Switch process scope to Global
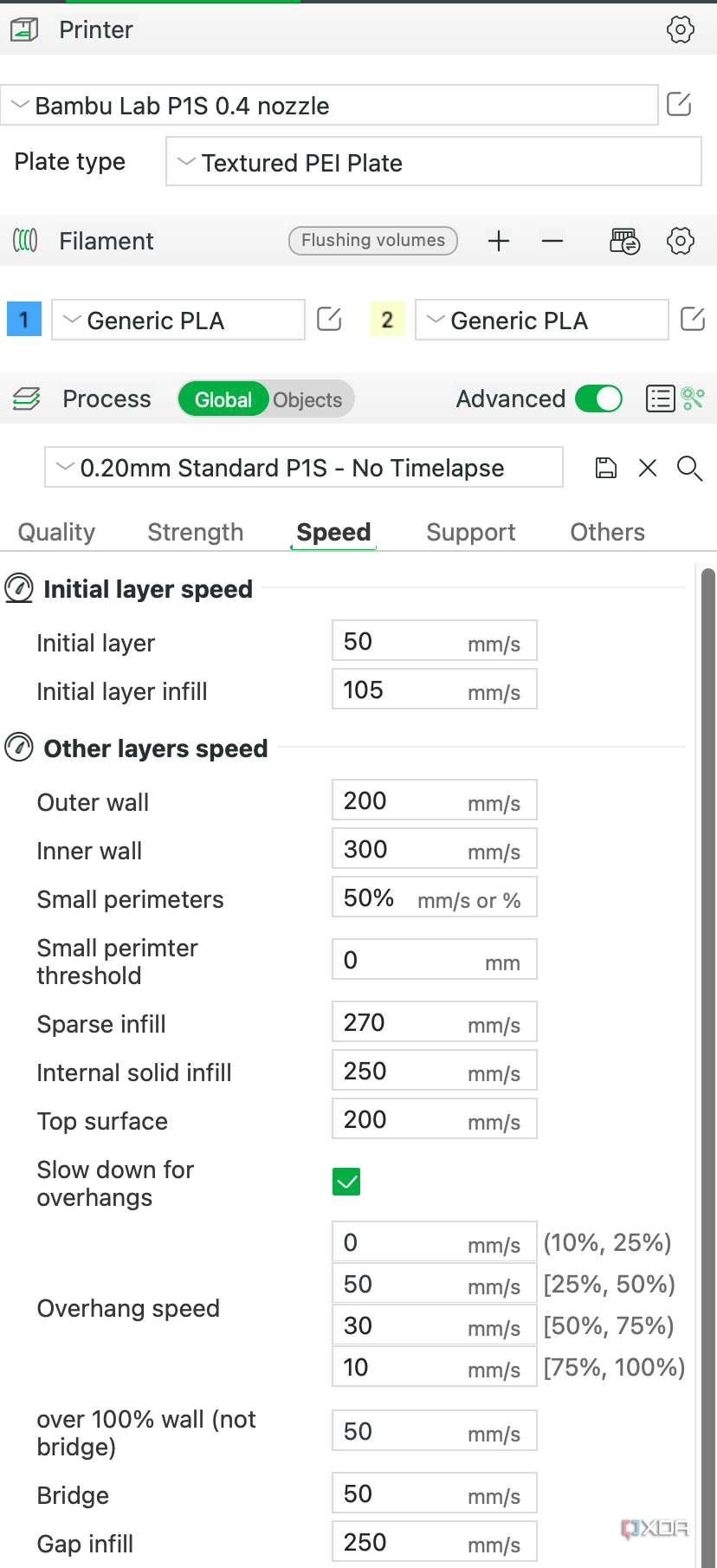717x1568 pixels. [223, 399]
